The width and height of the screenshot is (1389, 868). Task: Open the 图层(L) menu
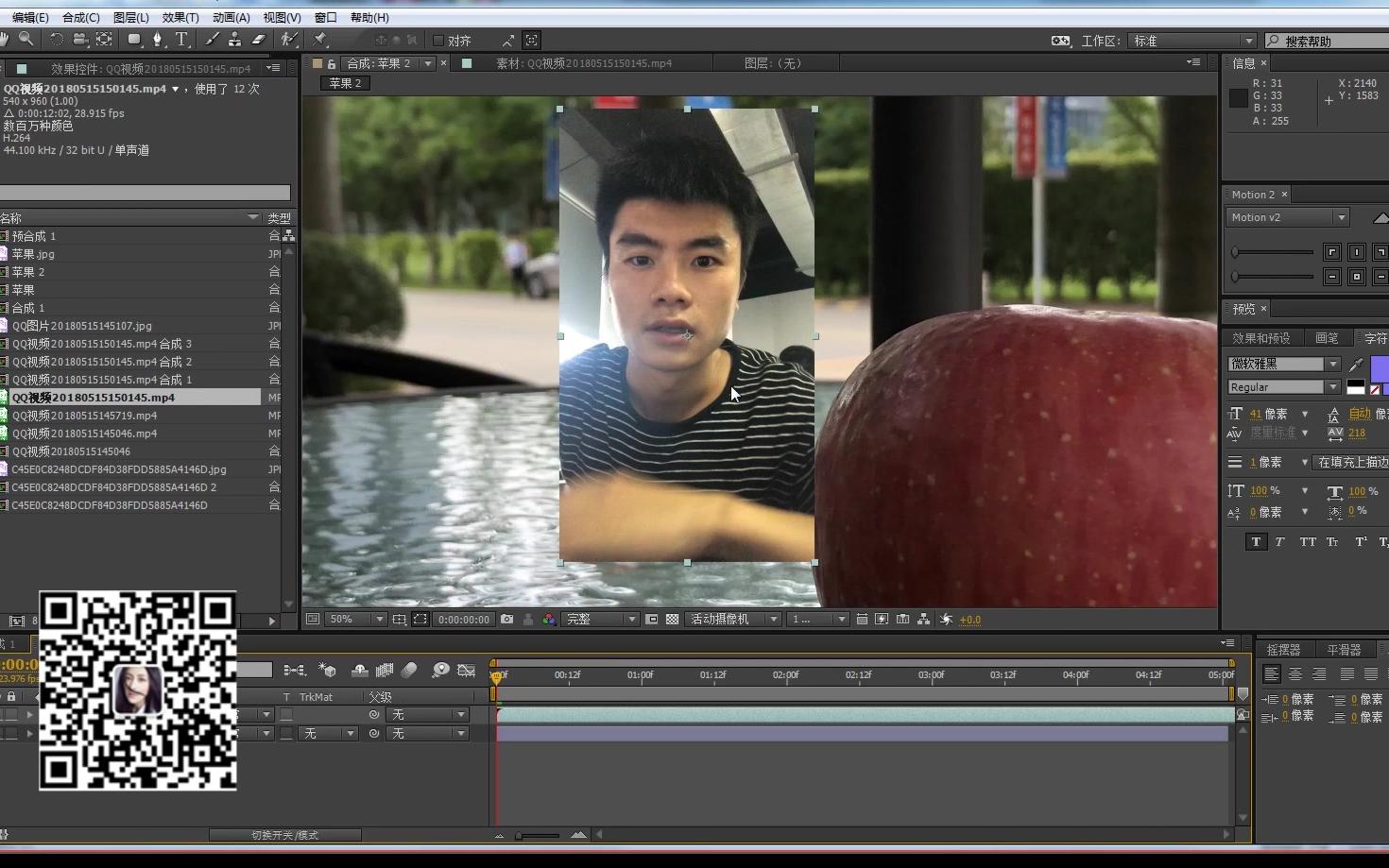pyautogui.click(x=131, y=17)
